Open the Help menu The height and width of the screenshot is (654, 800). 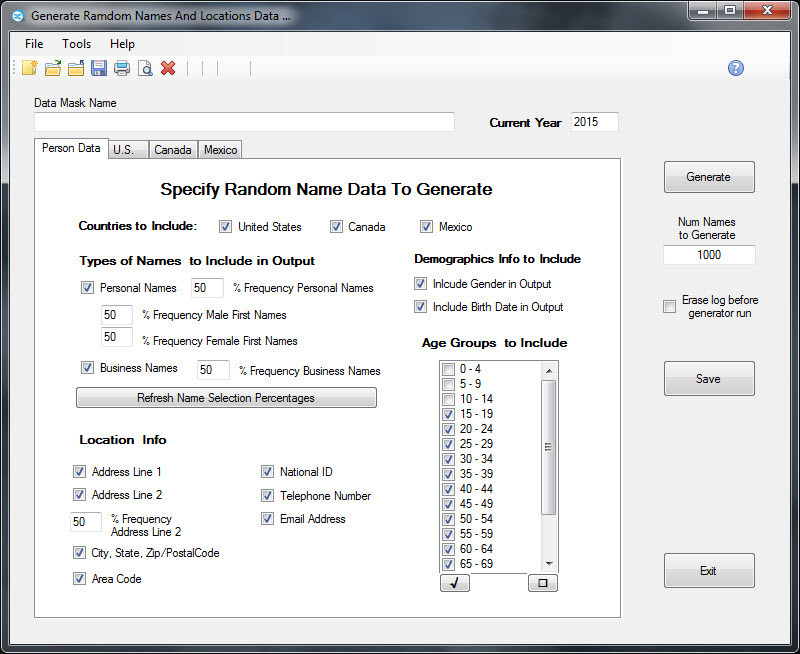[122, 44]
